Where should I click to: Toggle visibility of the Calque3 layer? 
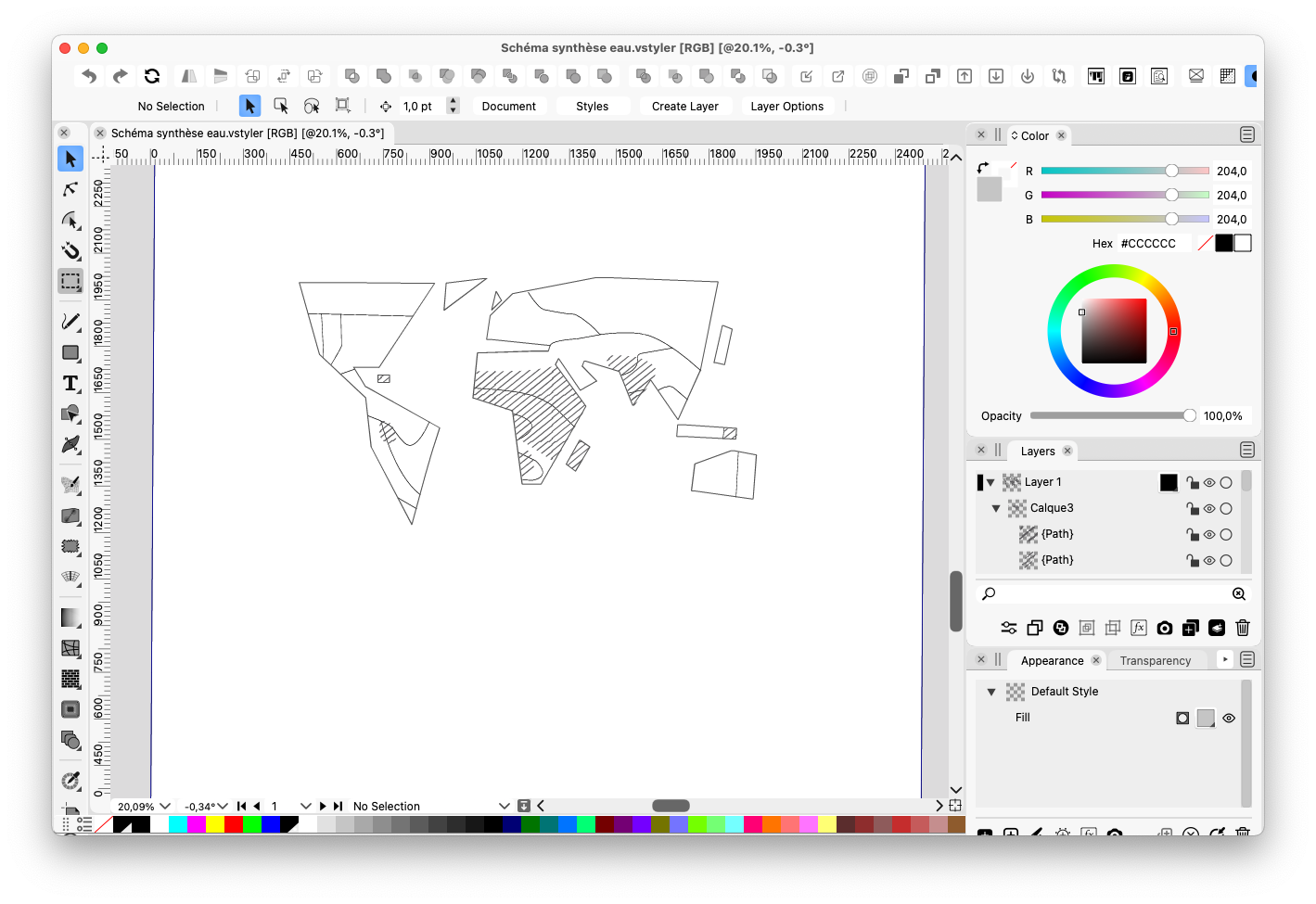click(x=1208, y=508)
